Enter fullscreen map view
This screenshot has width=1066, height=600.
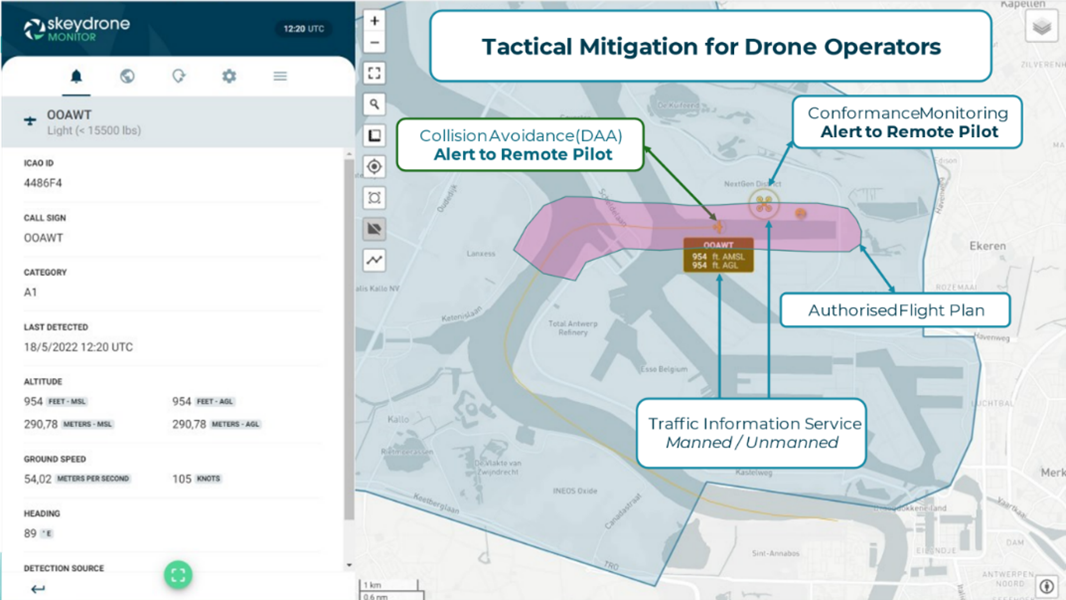point(374,72)
